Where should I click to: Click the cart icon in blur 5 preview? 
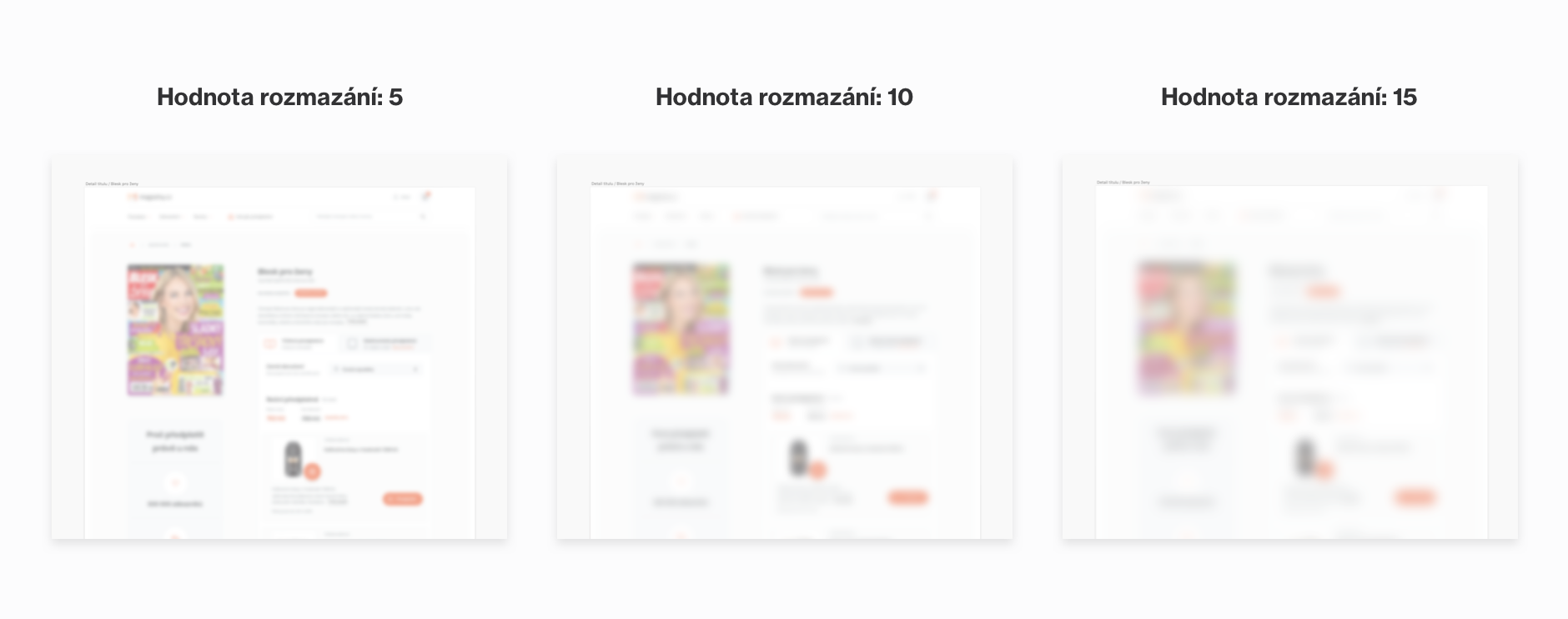426,196
